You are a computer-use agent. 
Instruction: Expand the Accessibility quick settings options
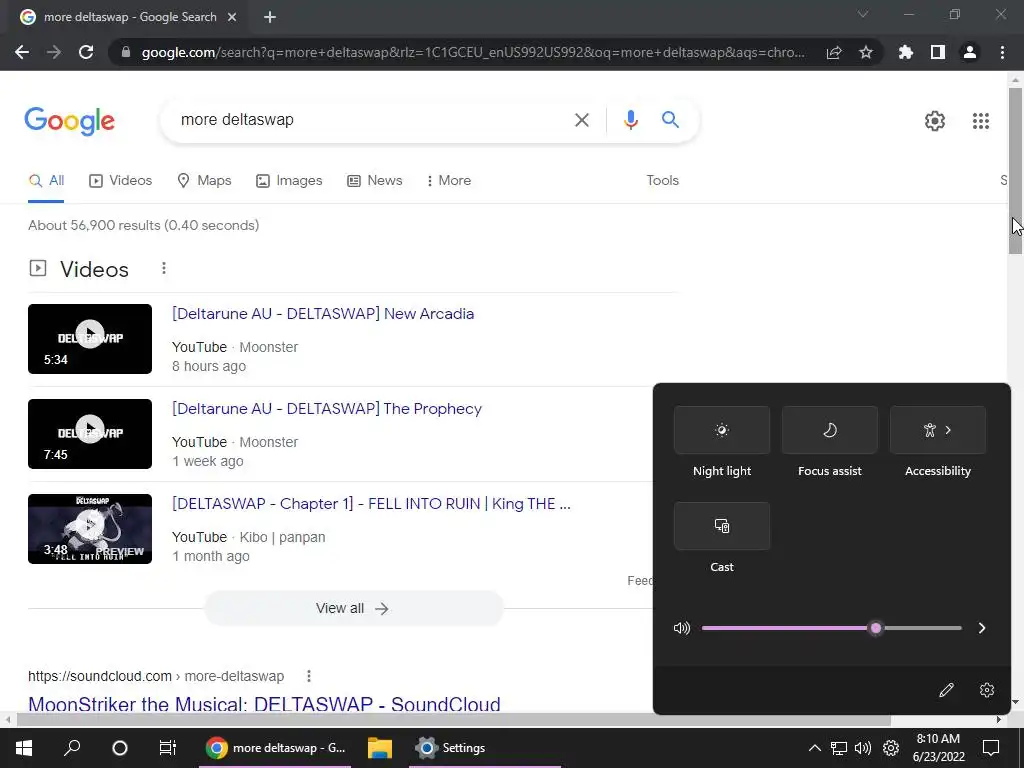click(x=938, y=430)
